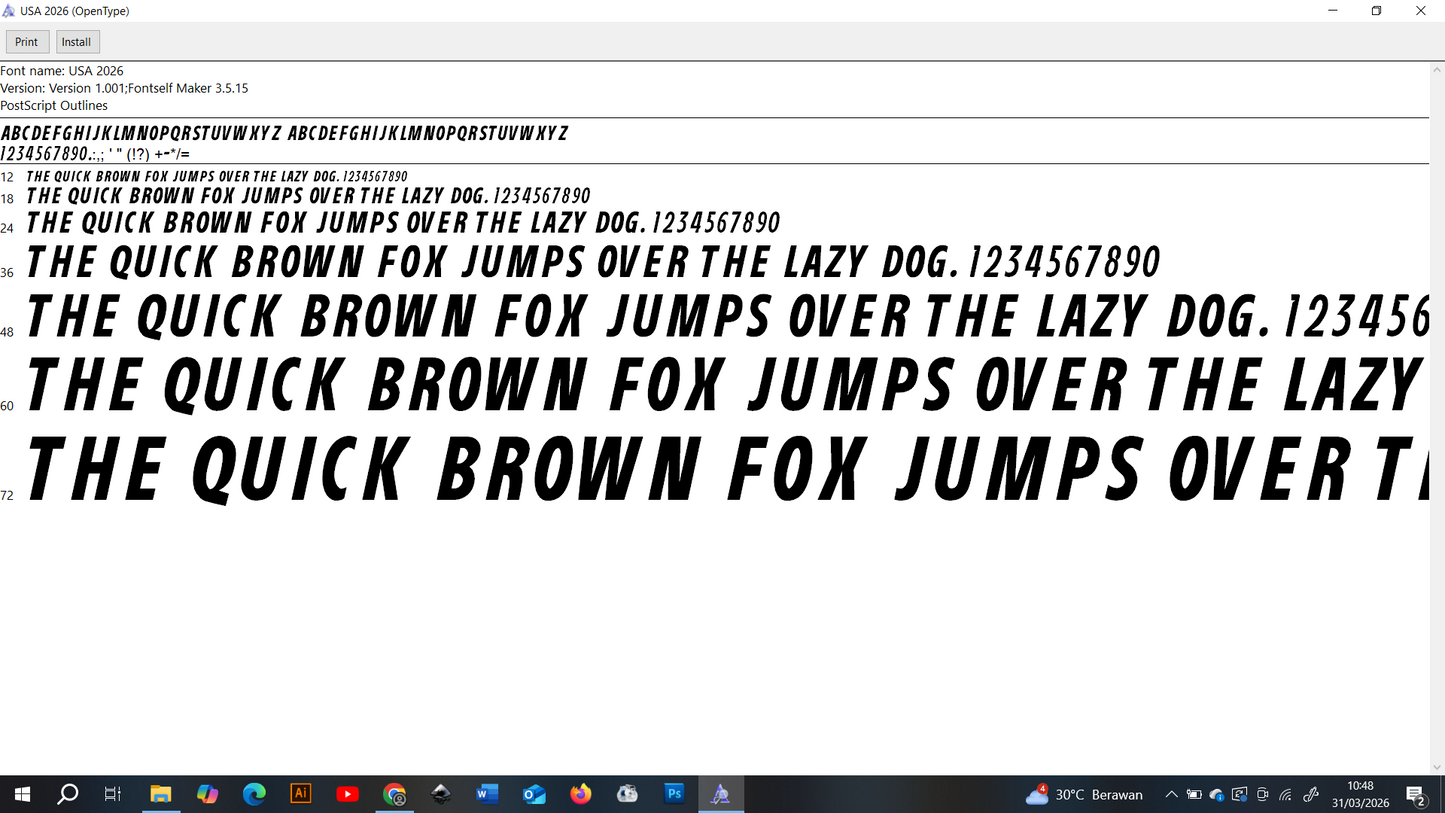Open Task View in taskbar
This screenshot has width=1445, height=813.
[113, 795]
